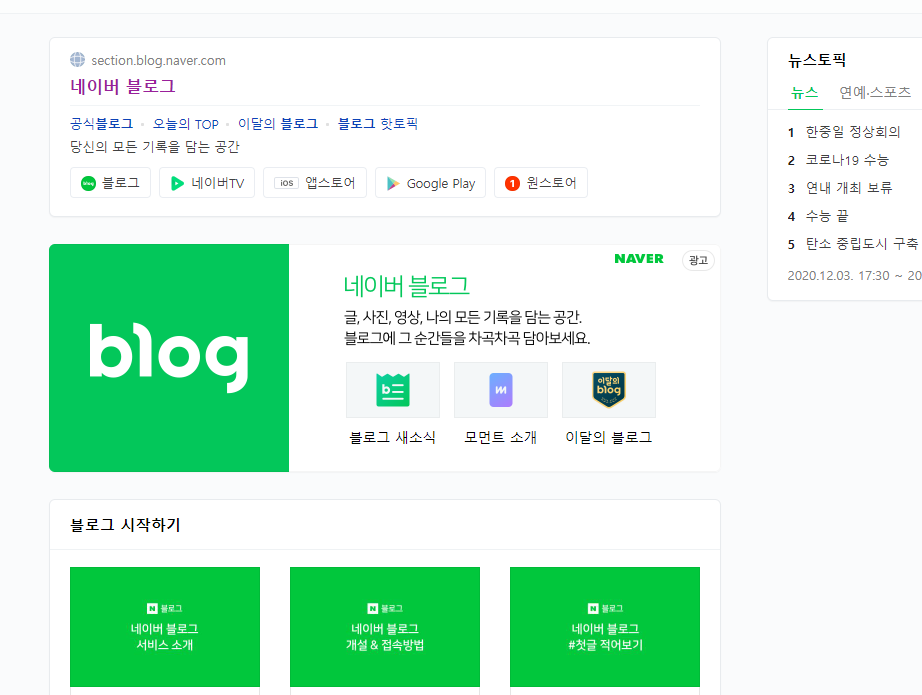The width and height of the screenshot is (922, 695).
Task: Open the green 네이버 블로그 ad headline
Action: [407, 286]
